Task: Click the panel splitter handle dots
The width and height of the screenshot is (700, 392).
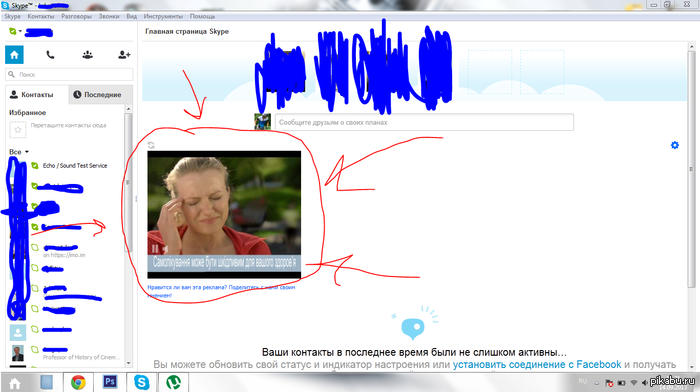Action: point(136,198)
